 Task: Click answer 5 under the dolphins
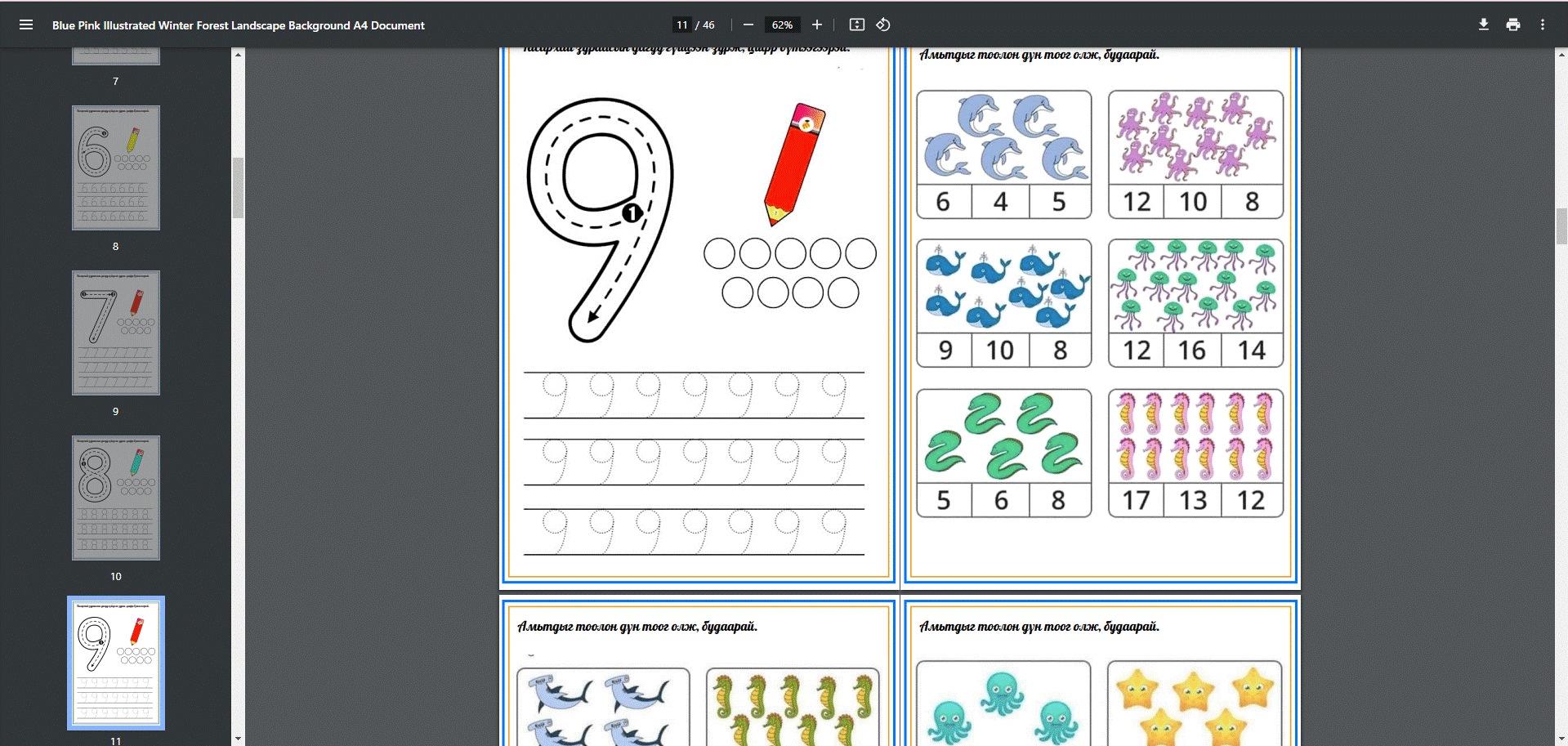point(1059,202)
